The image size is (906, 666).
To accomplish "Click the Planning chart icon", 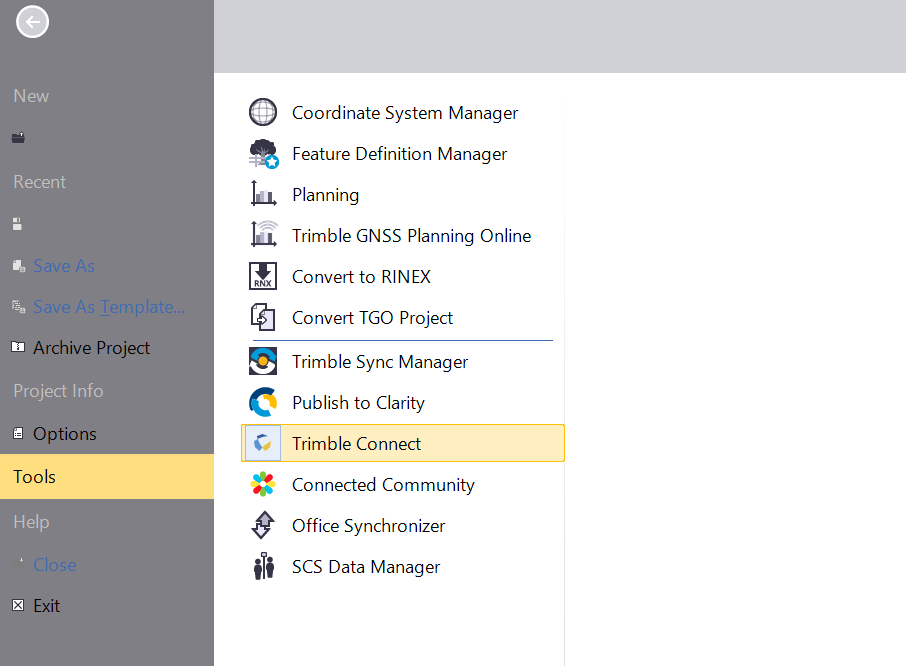I will pos(263,195).
